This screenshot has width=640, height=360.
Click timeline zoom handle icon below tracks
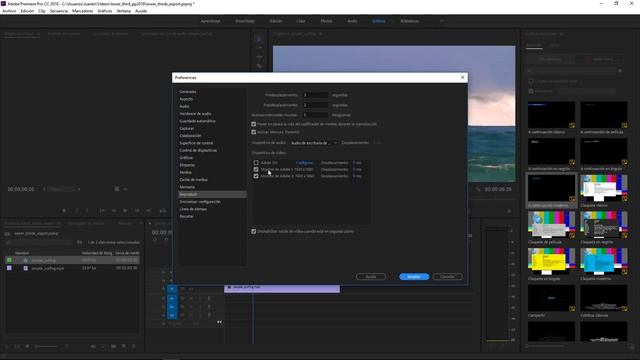(x=219, y=322)
